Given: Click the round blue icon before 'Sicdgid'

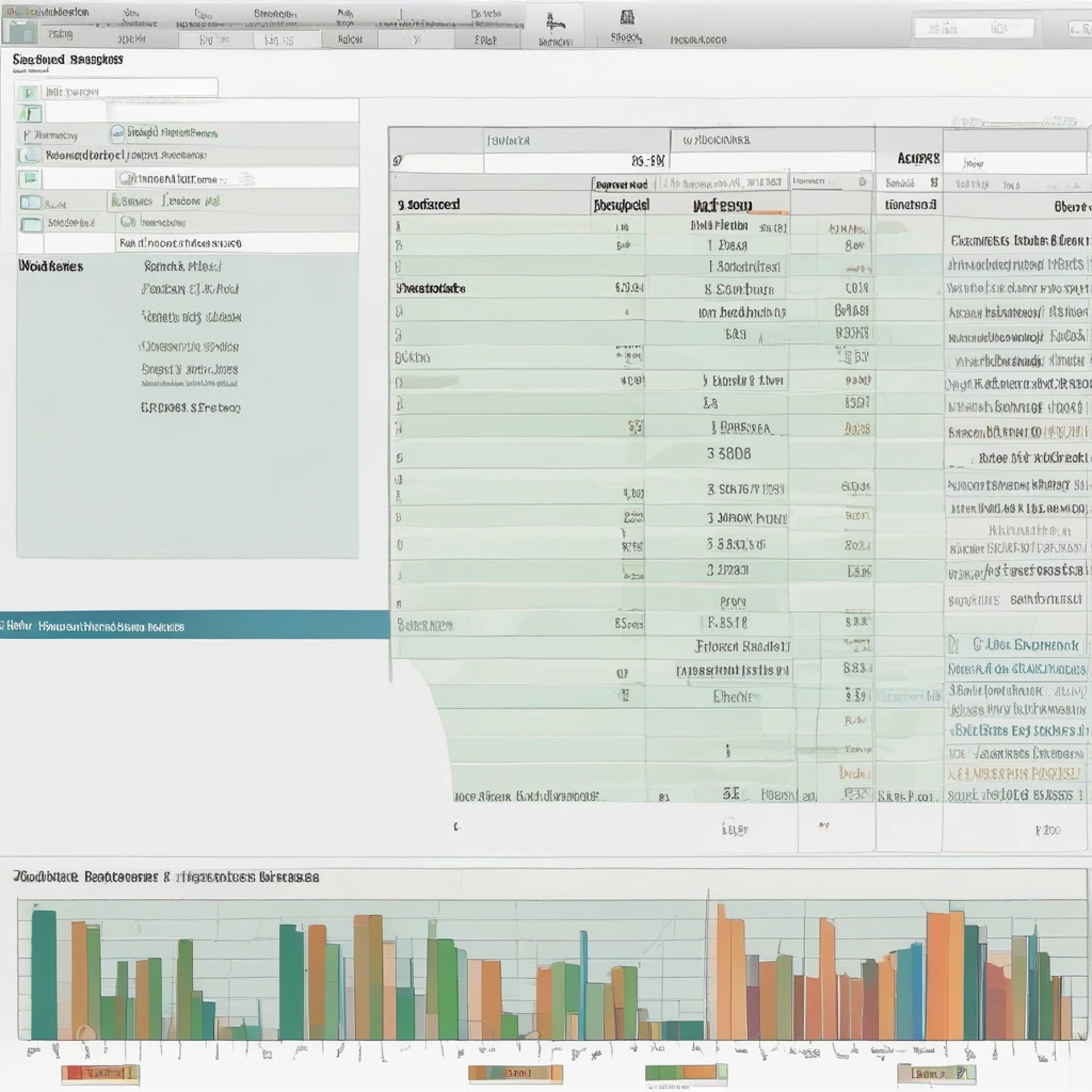Looking at the screenshot, I should pos(117,133).
